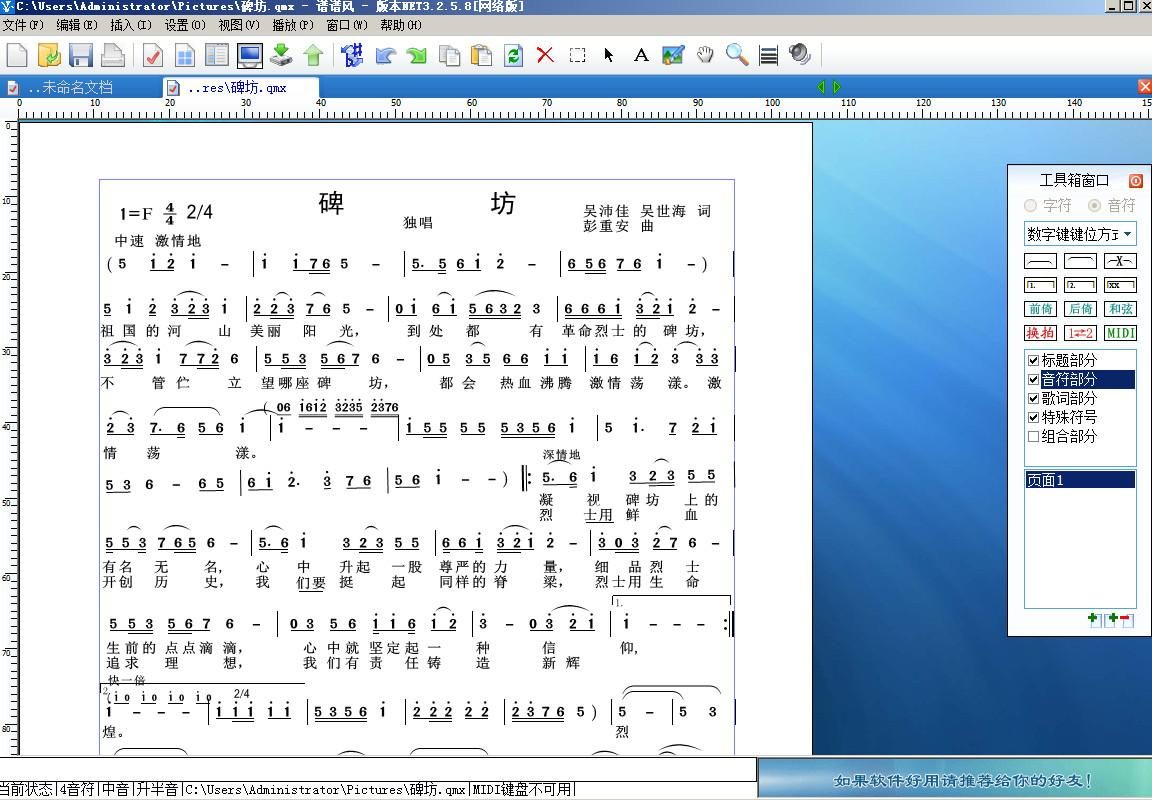Click the blue grid page layout icon
Viewport: 1152px width, 800px height.
pos(185,55)
